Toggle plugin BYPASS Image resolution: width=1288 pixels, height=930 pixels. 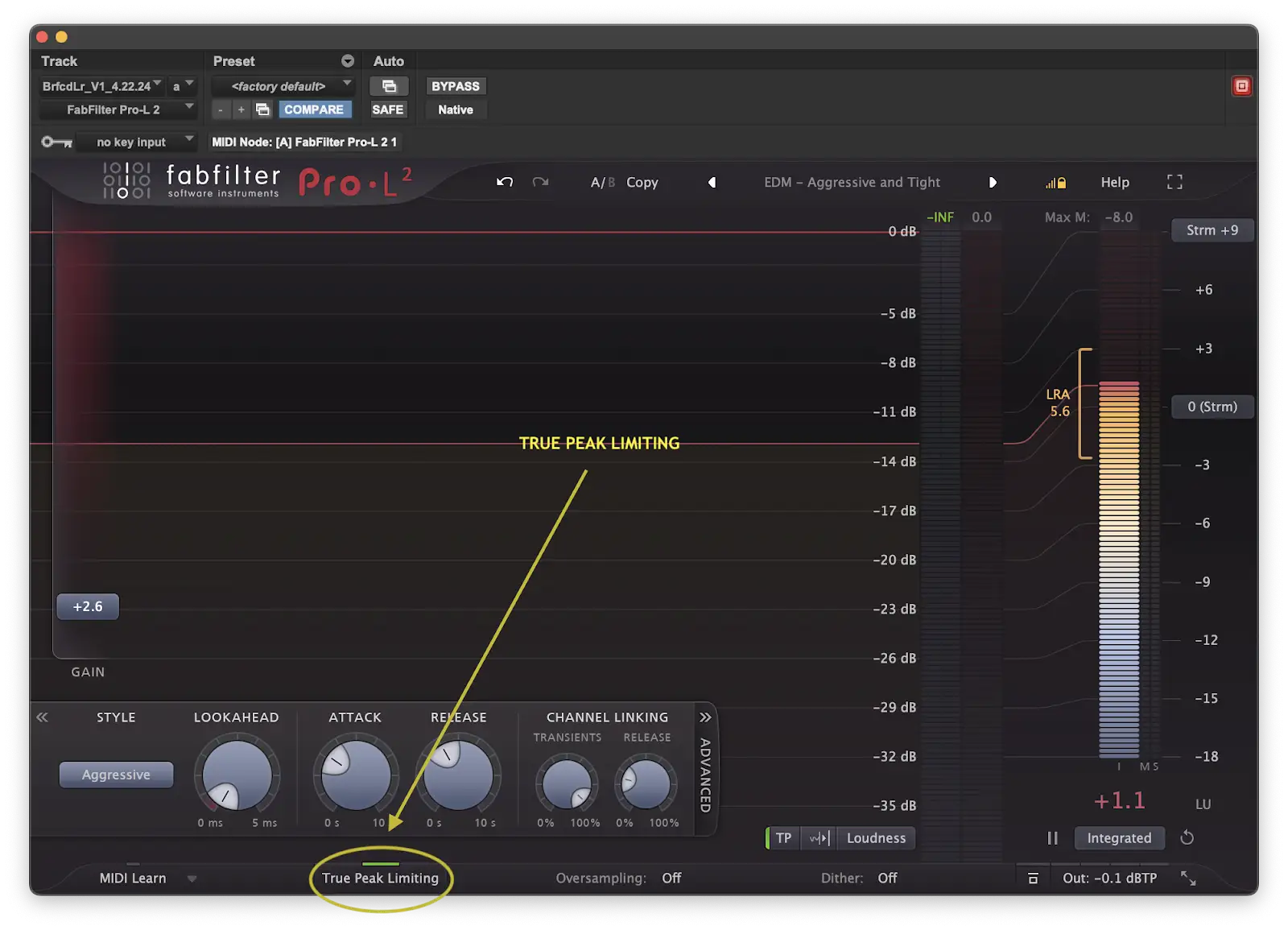click(x=455, y=86)
